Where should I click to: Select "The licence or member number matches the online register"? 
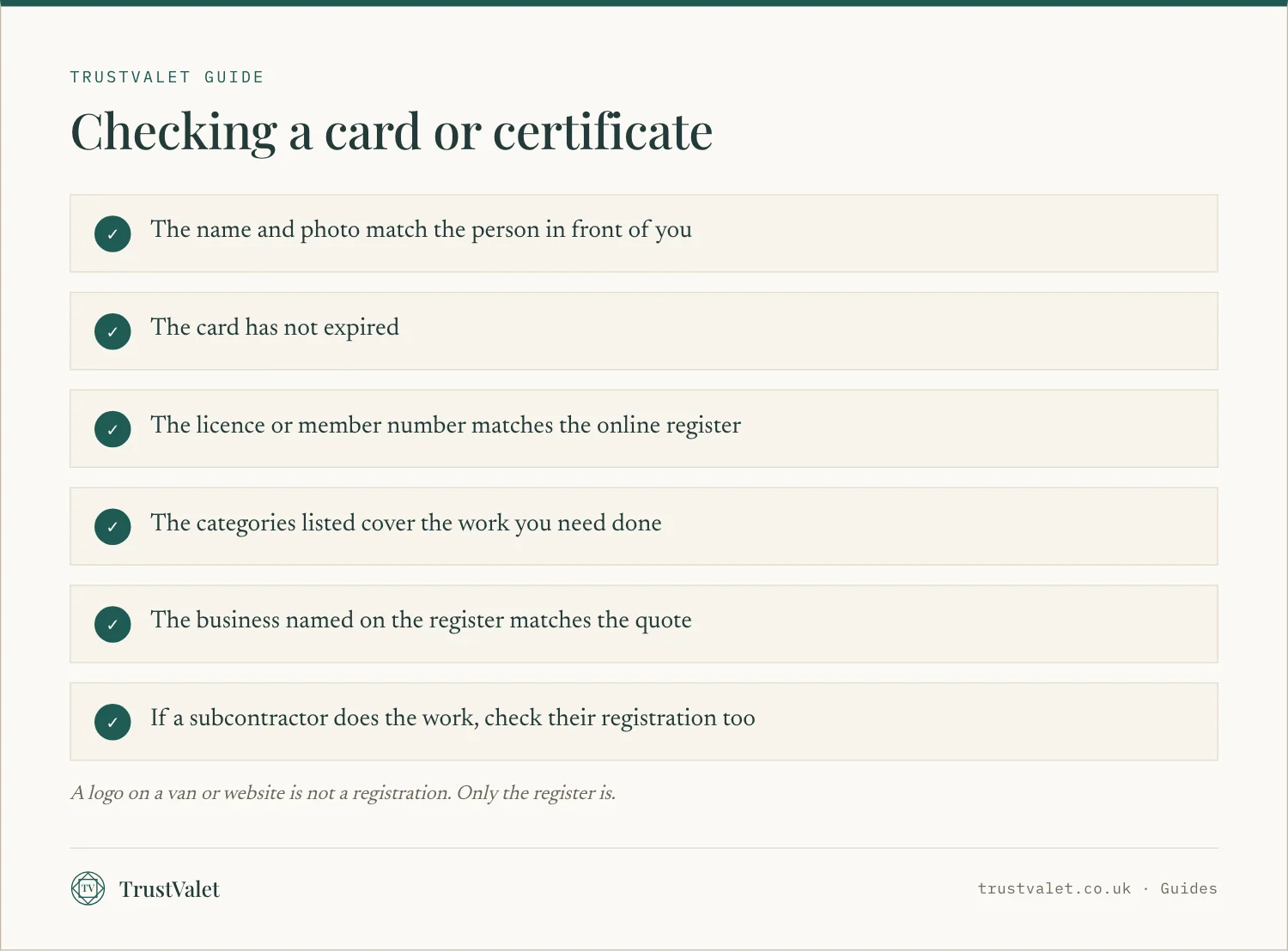[446, 426]
